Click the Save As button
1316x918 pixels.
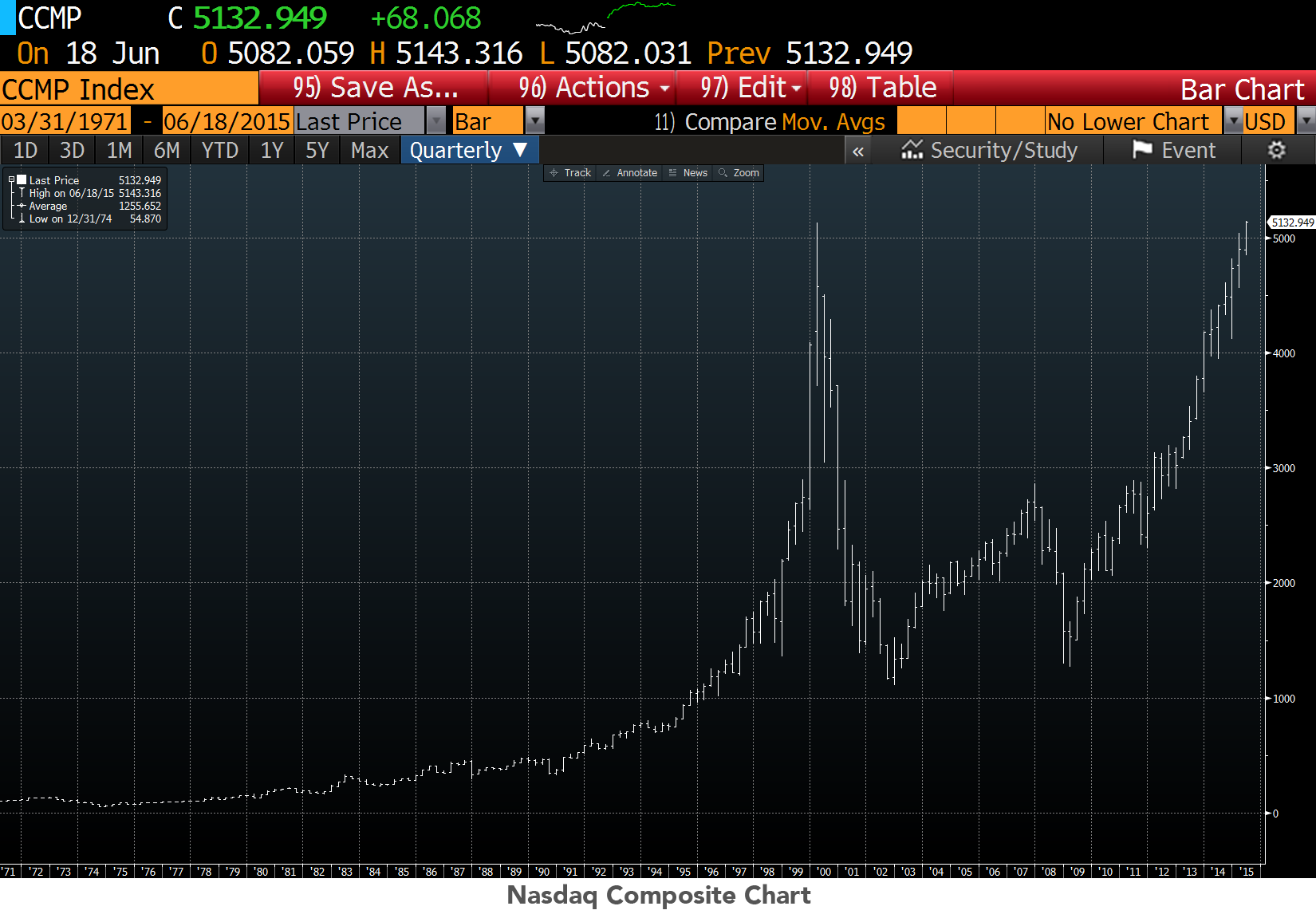pos(374,88)
